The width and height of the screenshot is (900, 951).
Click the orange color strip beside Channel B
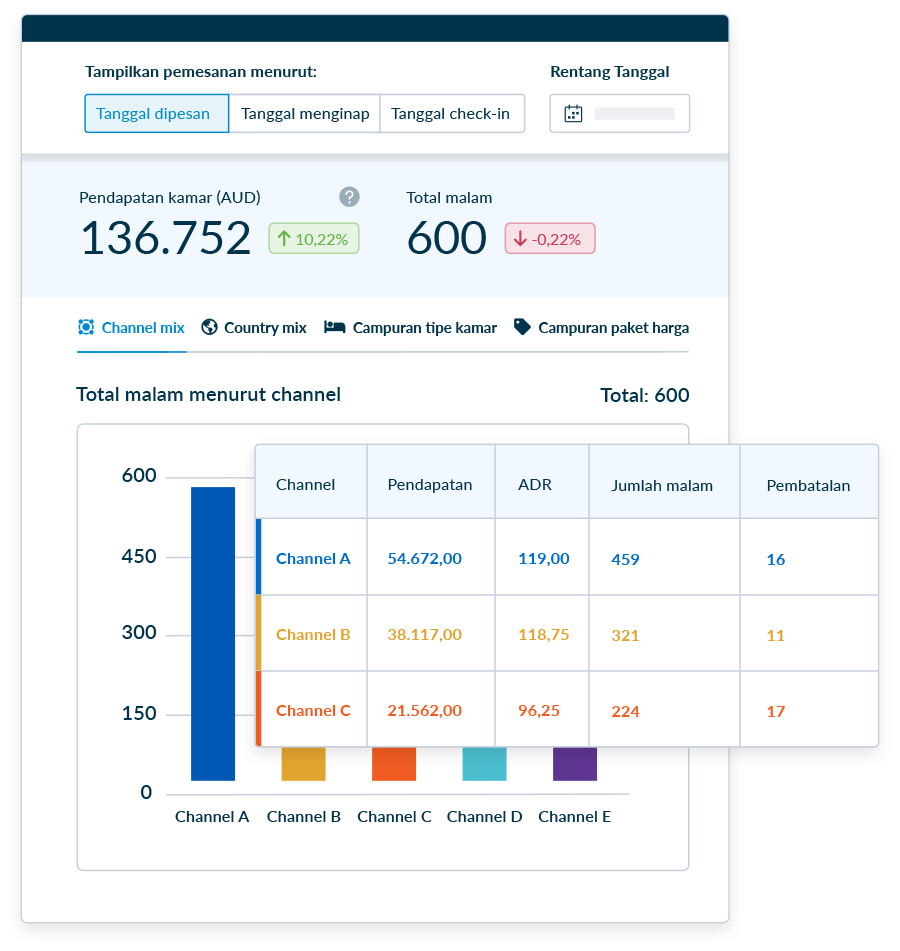tap(259, 634)
